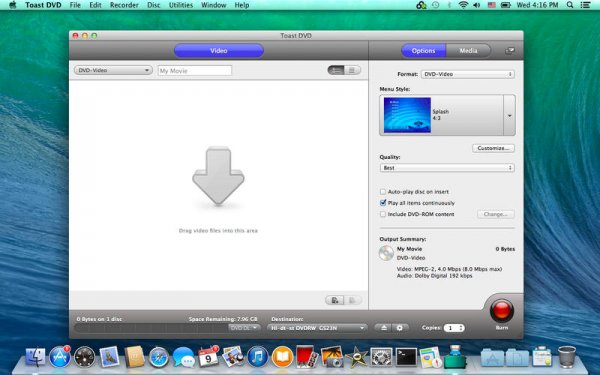Click the Copies stepper arrows
The height and width of the screenshot is (375, 600).
pyautogui.click(x=461, y=328)
